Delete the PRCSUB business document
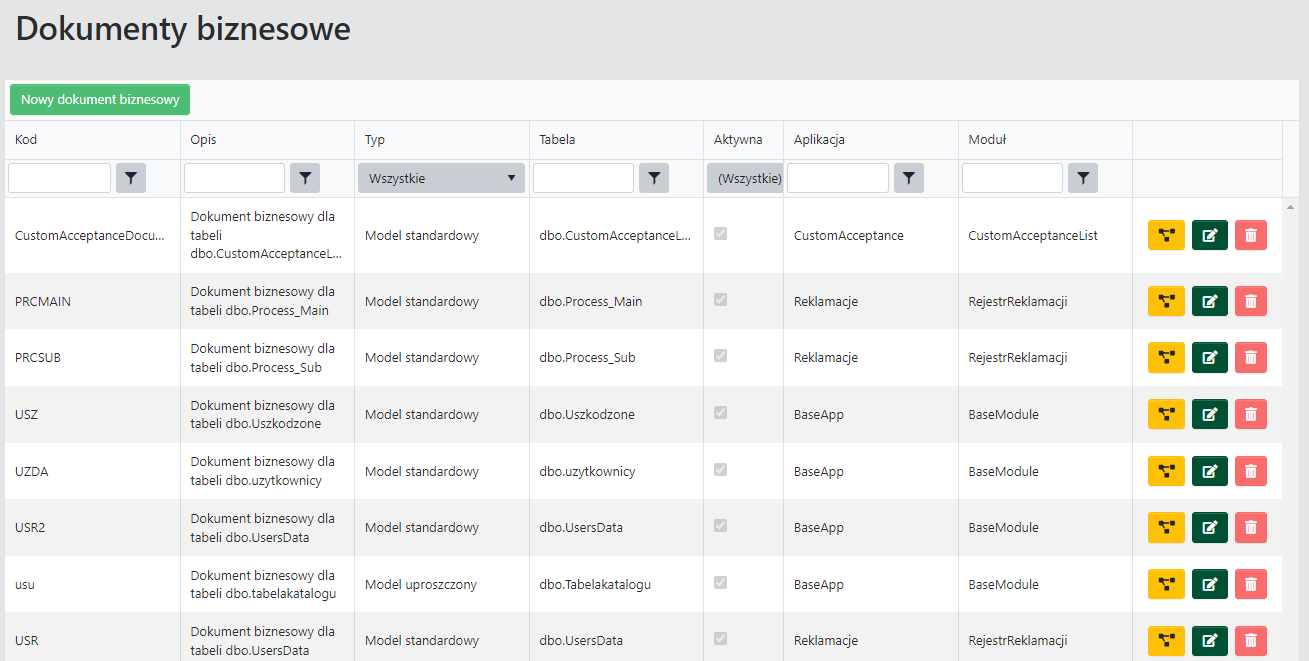The height and width of the screenshot is (661, 1309). [1250, 357]
